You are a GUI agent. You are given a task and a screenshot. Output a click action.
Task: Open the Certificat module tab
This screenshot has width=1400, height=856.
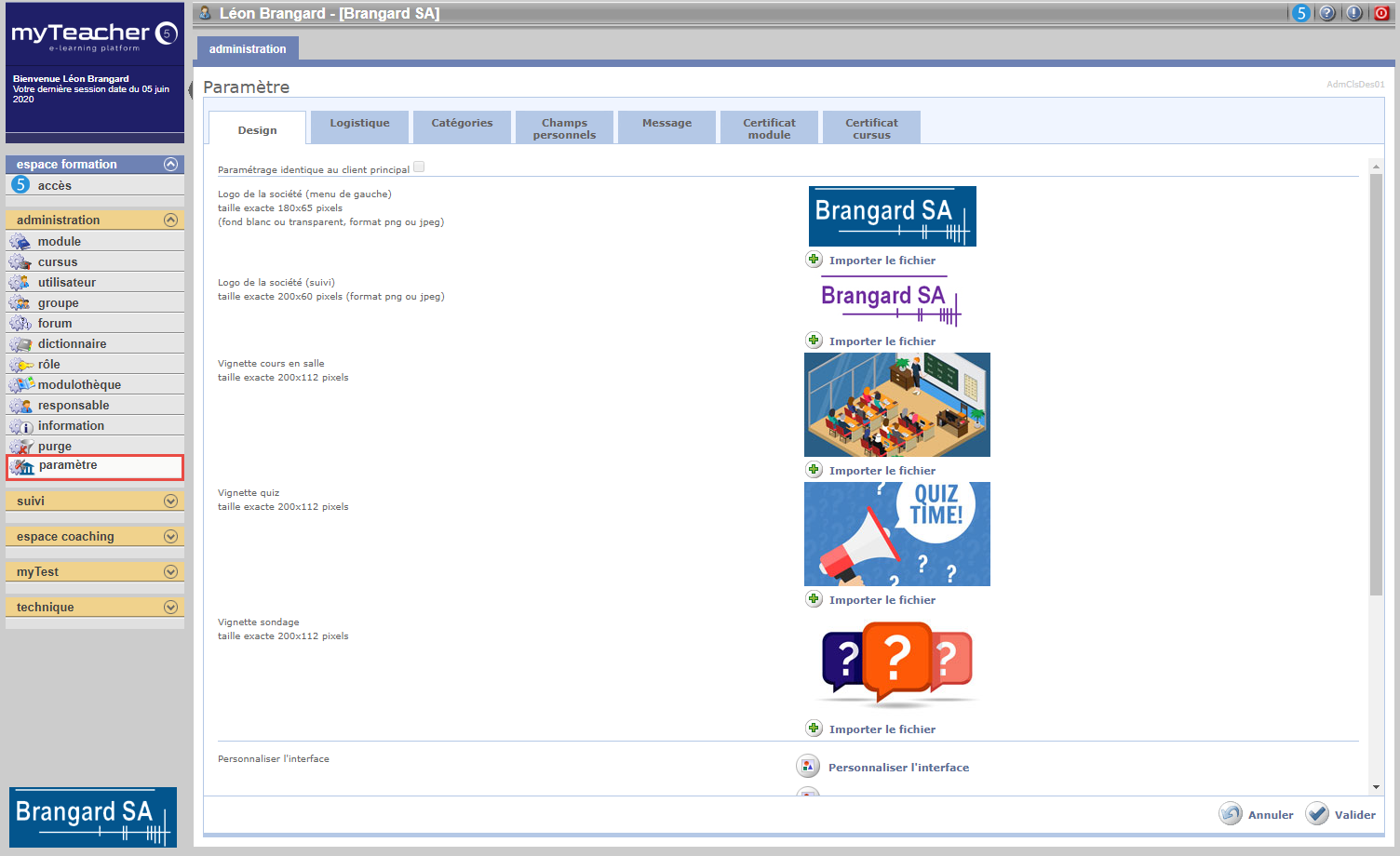point(769,128)
